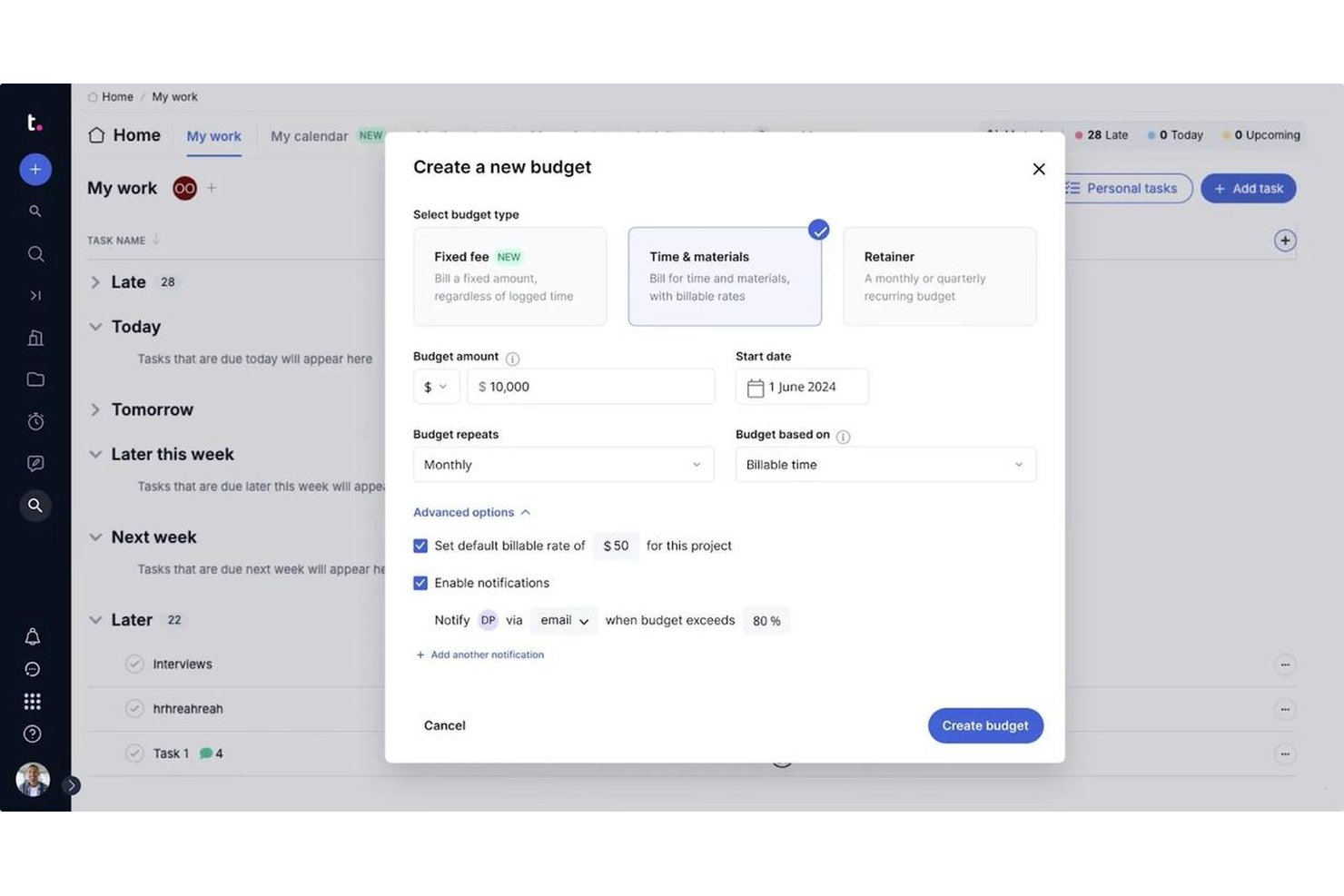Open the timer clock icon in sidebar
1344x896 pixels.
click(35, 421)
